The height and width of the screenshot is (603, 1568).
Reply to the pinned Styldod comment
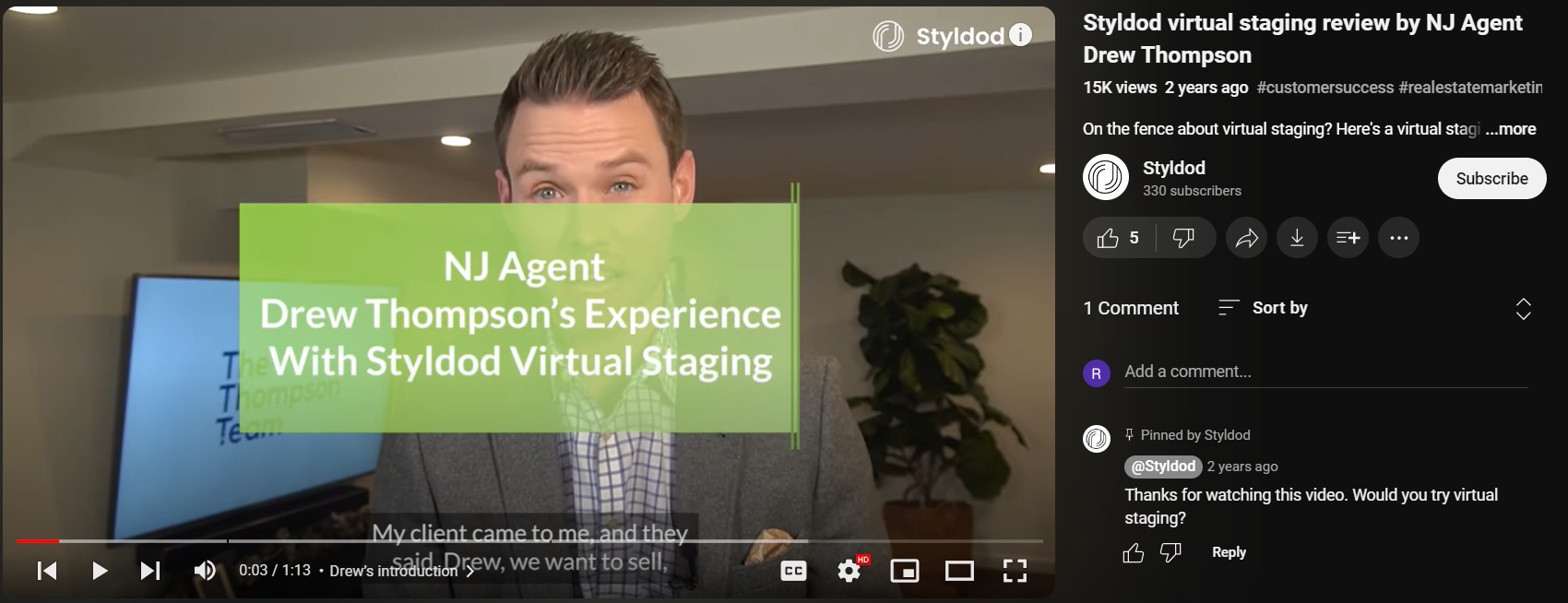(1229, 552)
